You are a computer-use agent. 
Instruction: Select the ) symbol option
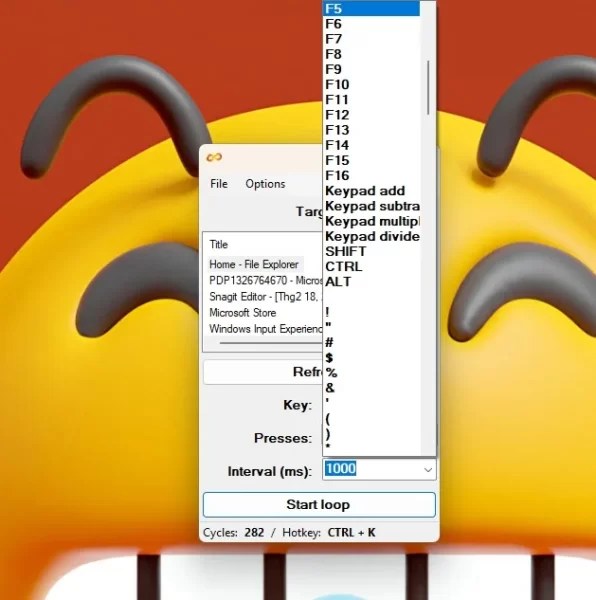371,433
